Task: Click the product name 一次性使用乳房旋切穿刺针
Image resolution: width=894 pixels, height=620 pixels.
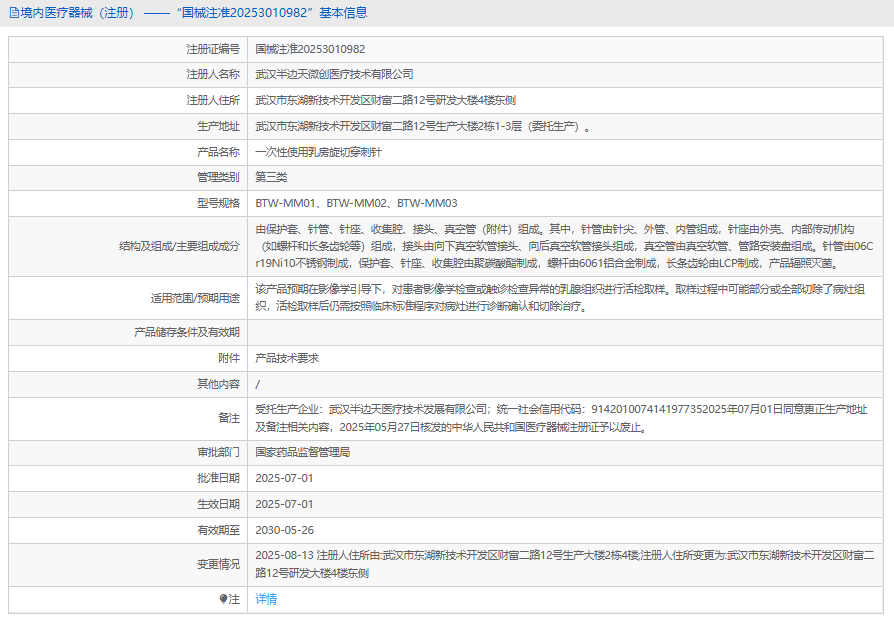Action: [318, 152]
